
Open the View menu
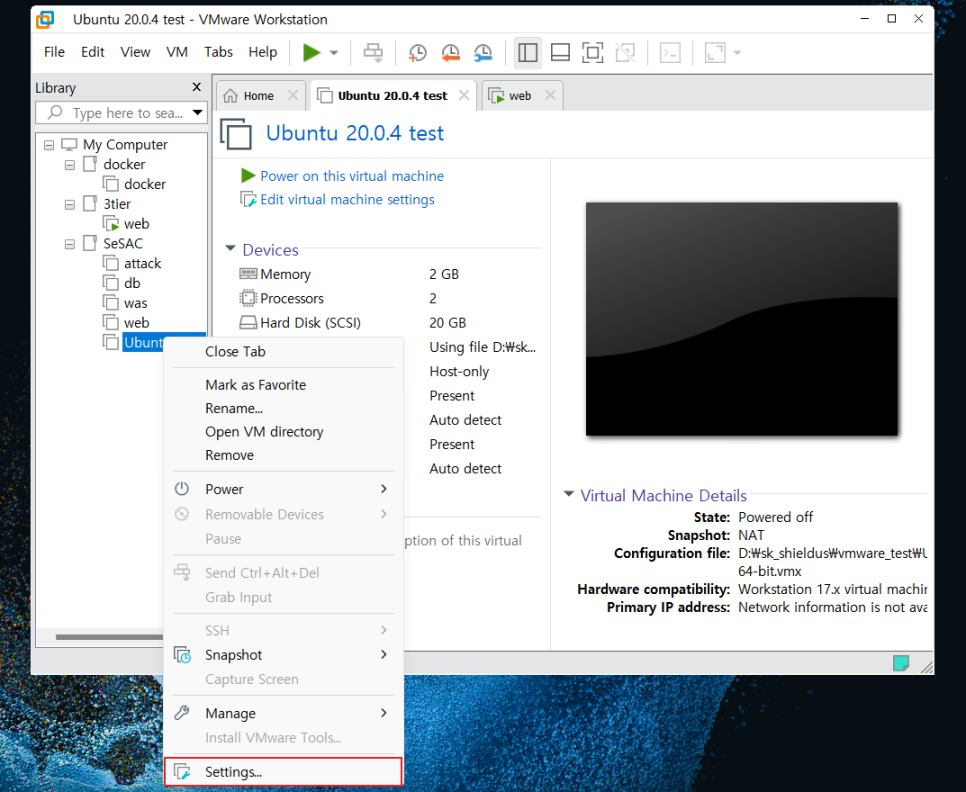(x=135, y=52)
